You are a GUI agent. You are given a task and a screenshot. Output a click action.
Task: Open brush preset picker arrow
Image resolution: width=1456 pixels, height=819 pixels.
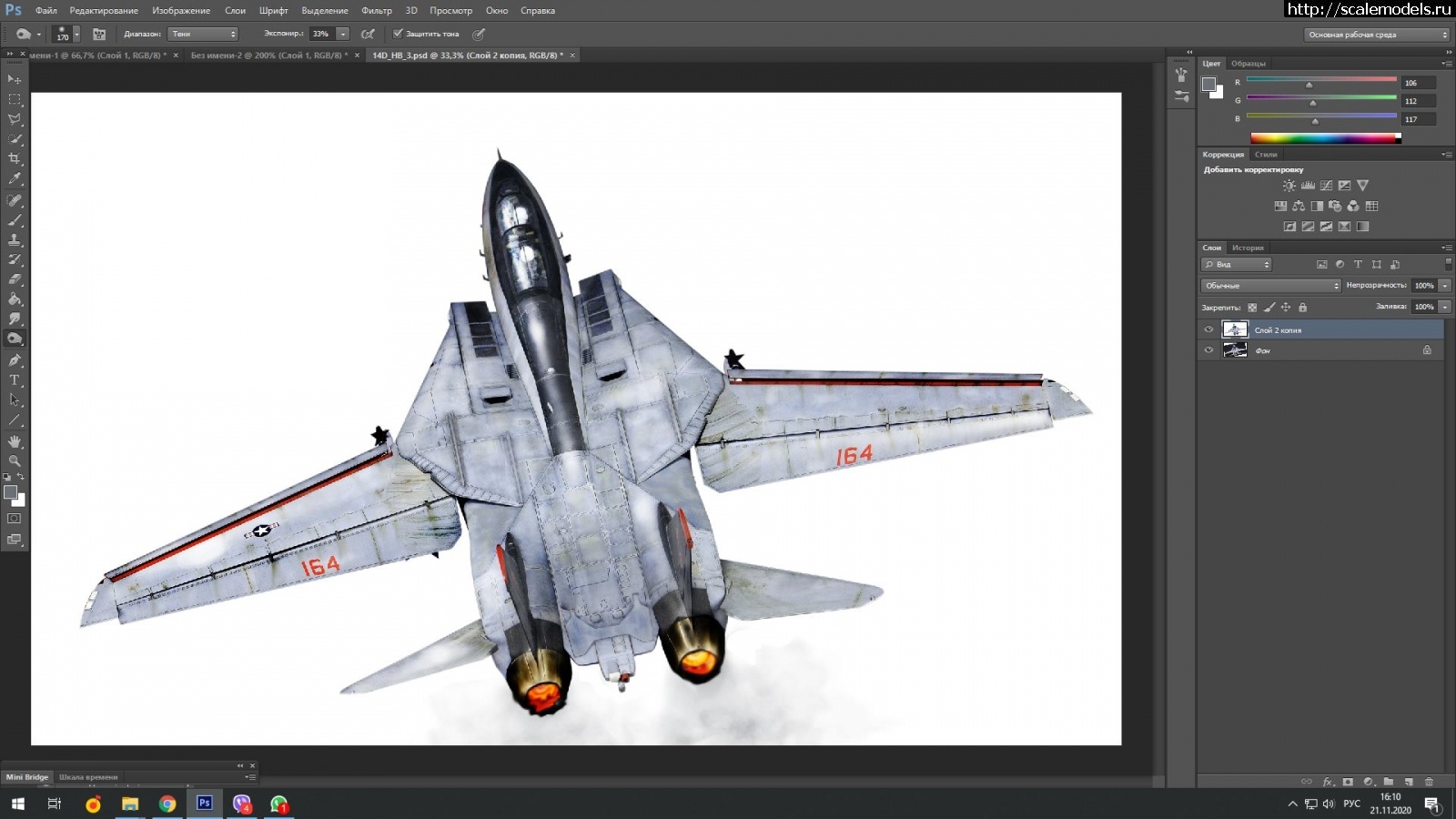tap(76, 34)
